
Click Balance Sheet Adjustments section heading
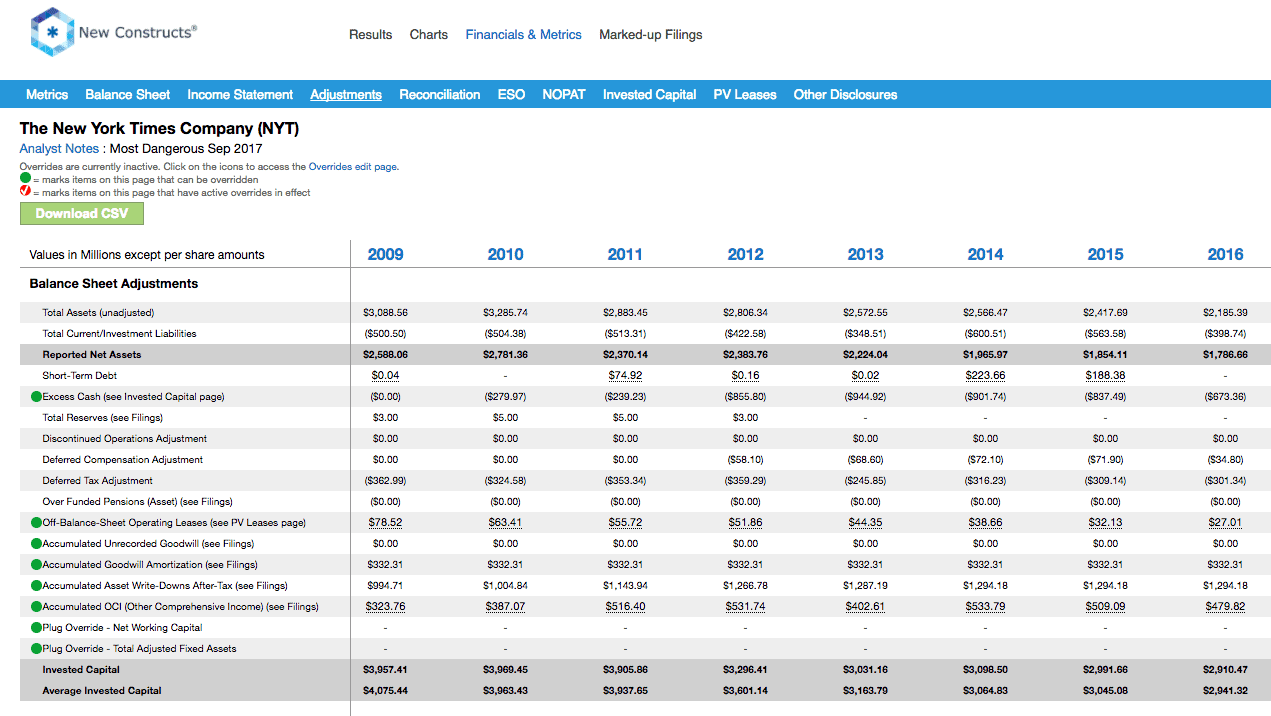point(114,284)
